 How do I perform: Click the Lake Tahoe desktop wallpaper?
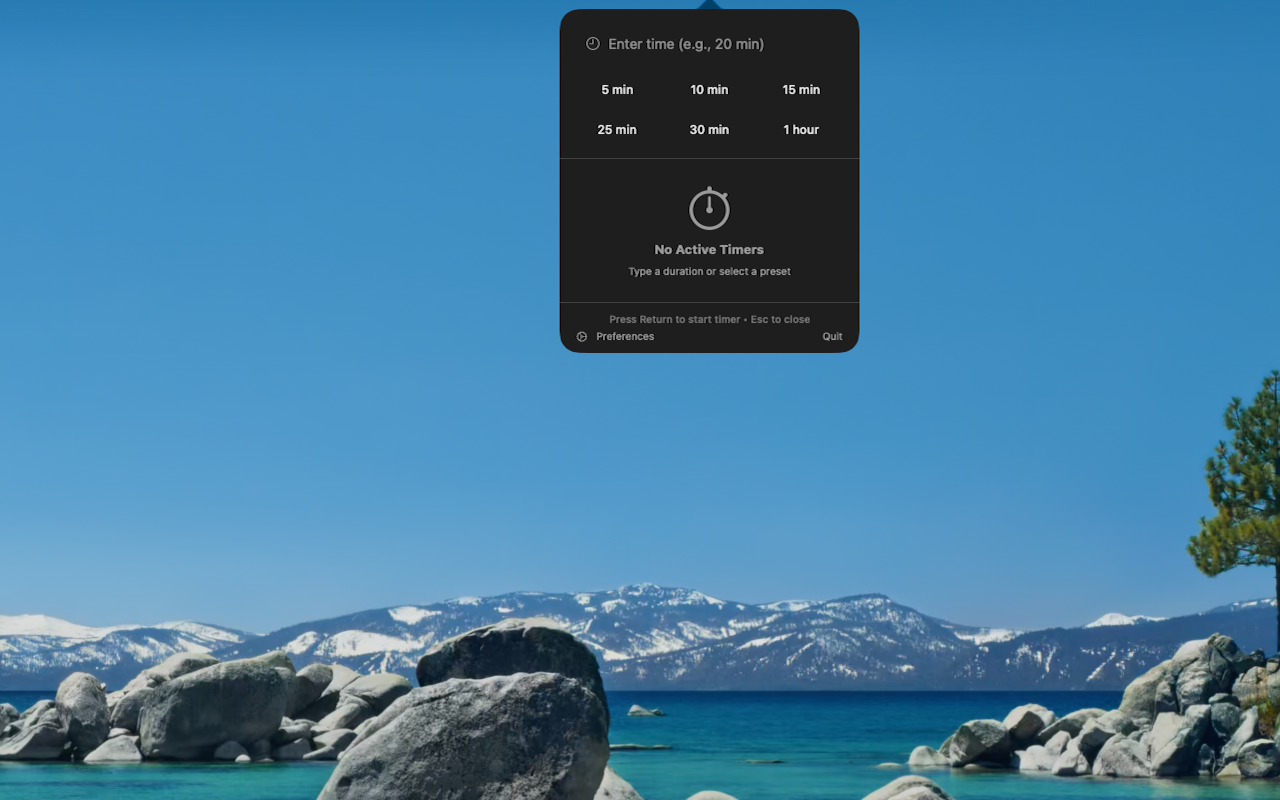point(300,500)
